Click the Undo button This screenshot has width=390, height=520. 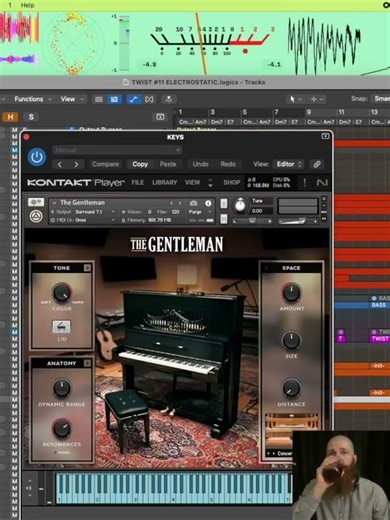200,164
